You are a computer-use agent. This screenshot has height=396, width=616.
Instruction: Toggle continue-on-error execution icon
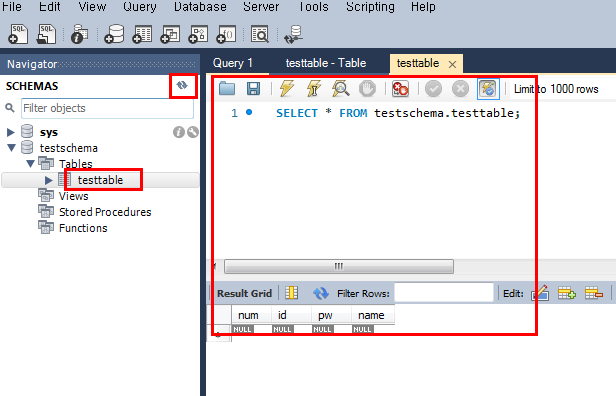400,89
